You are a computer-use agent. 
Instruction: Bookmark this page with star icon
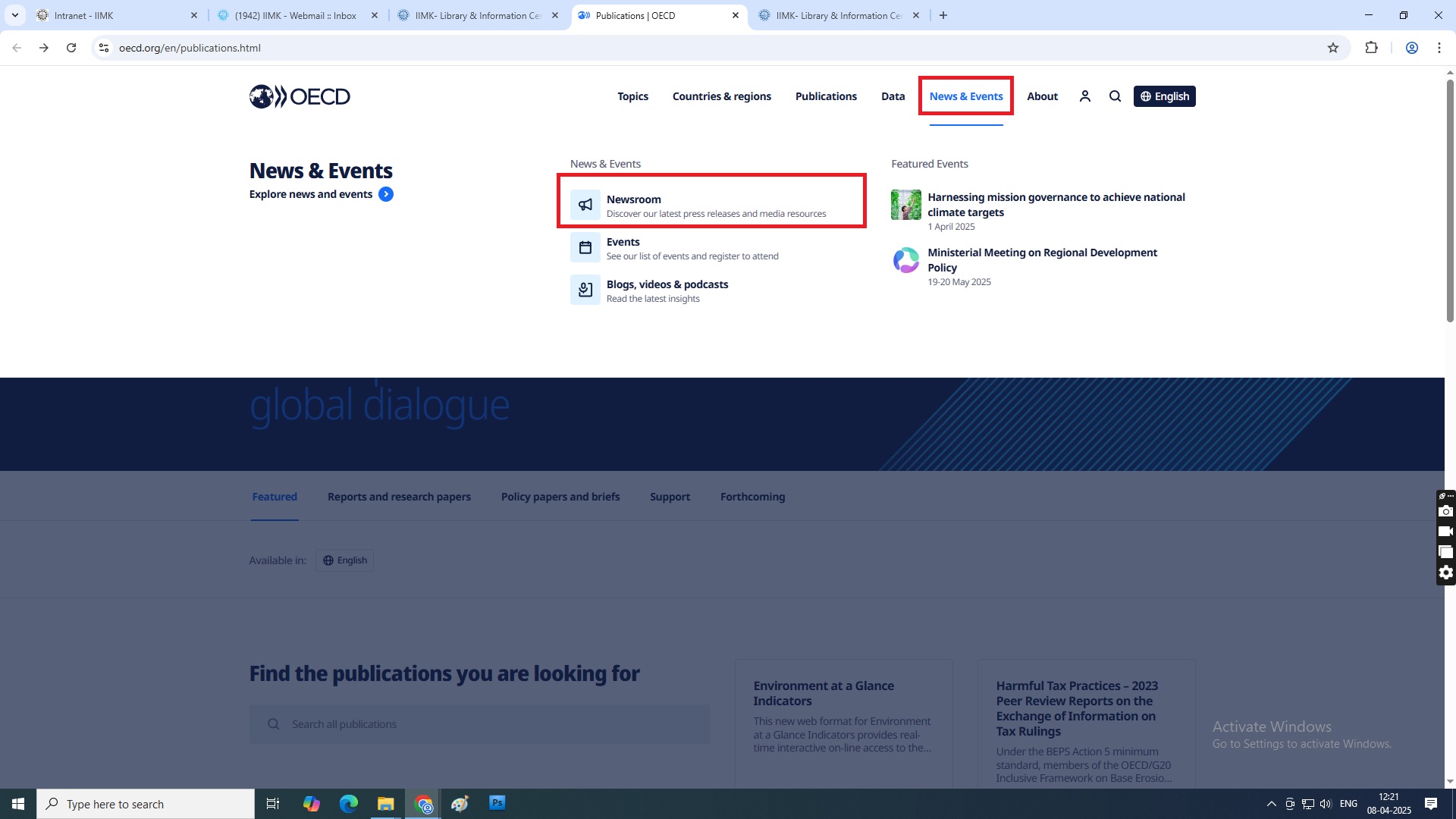tap(1333, 48)
